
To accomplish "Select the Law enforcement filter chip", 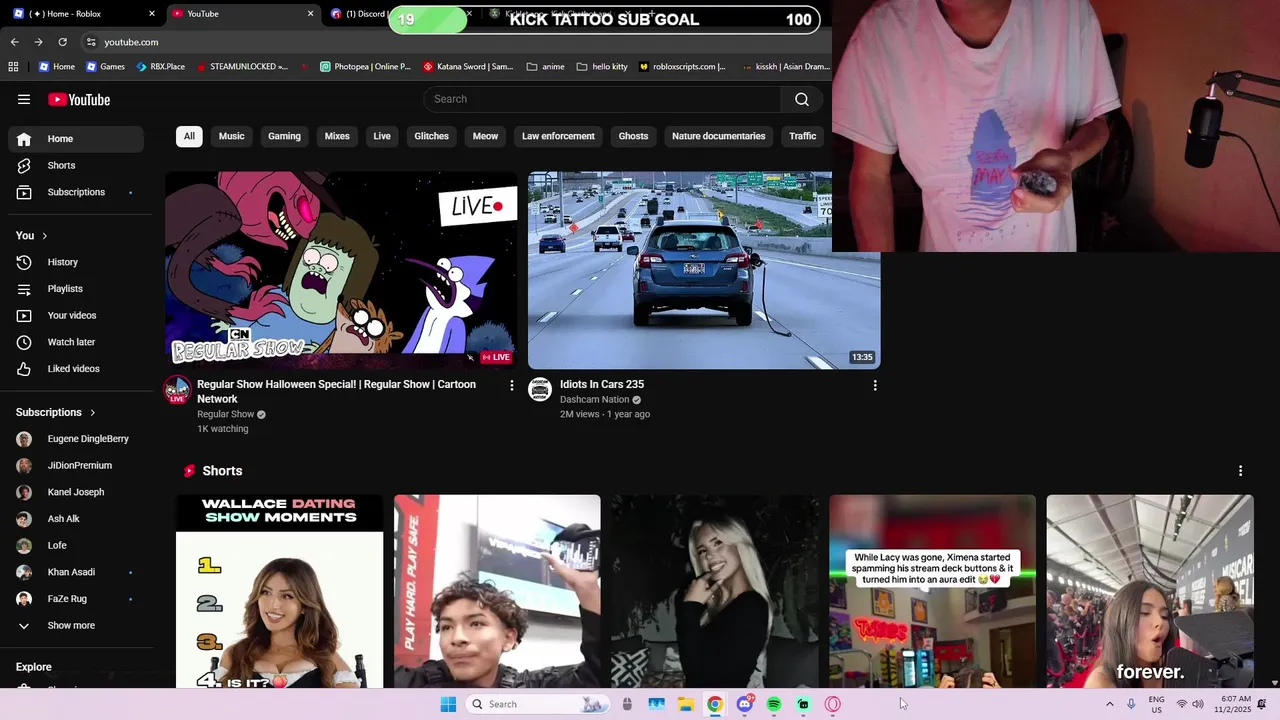I will click(558, 136).
